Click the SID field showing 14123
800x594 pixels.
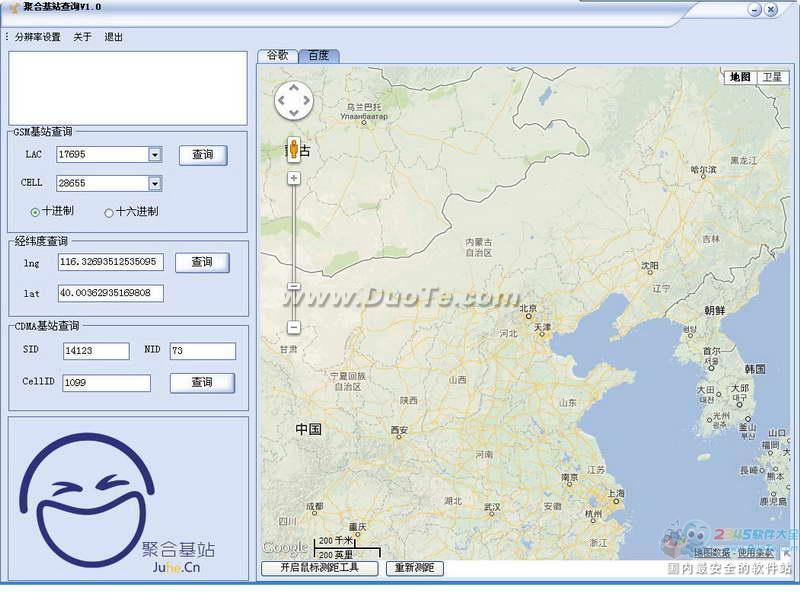(96, 351)
